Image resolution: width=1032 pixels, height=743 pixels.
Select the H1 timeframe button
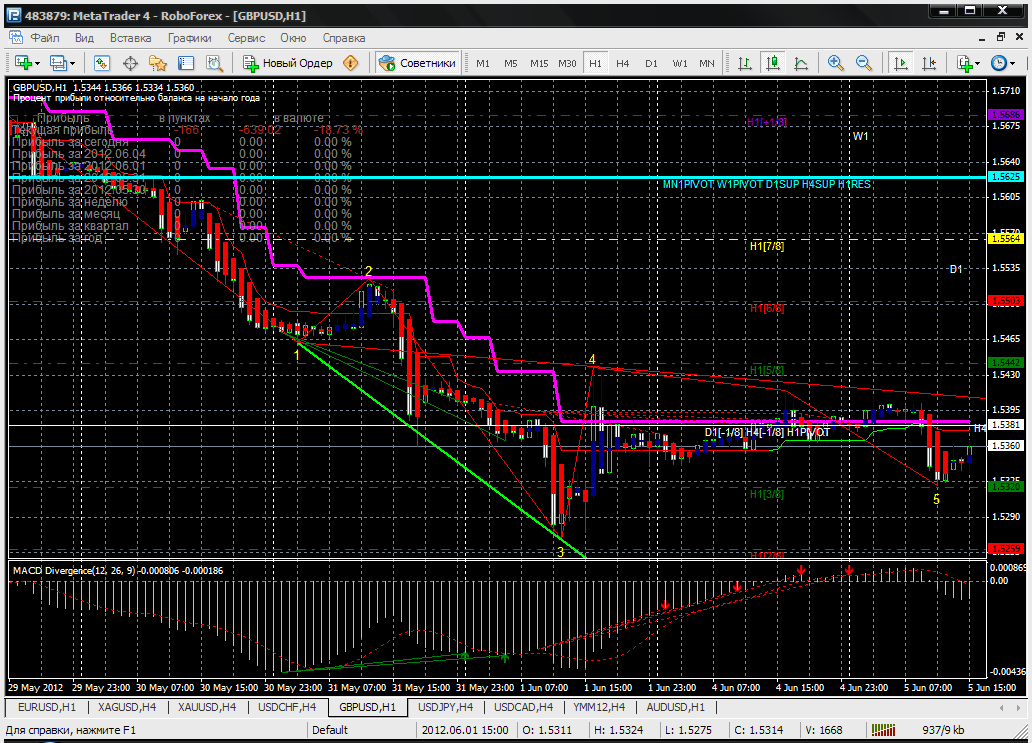[595, 63]
